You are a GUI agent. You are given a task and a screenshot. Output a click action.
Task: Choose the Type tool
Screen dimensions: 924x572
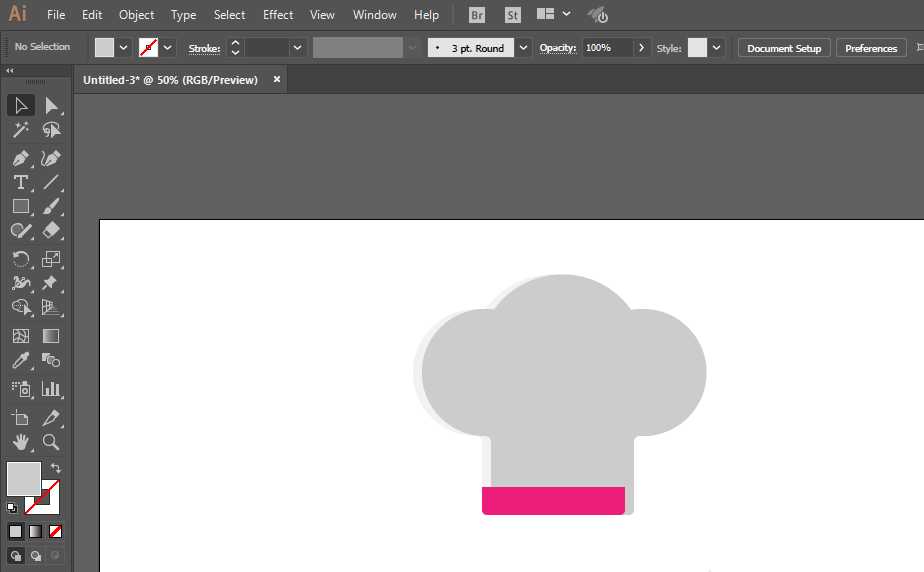pyautogui.click(x=21, y=183)
